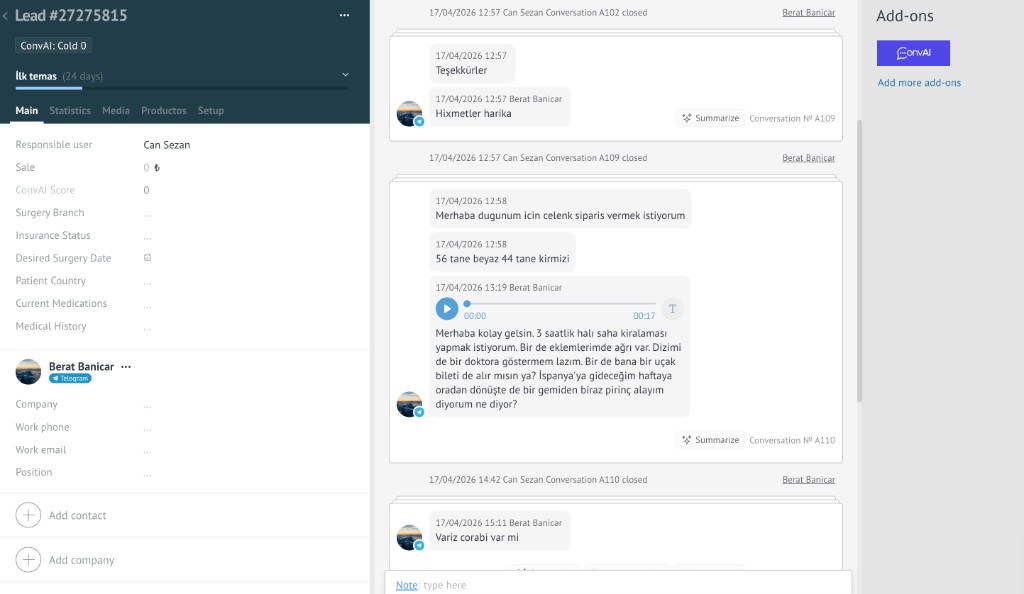The height and width of the screenshot is (594, 1024).
Task: Click Add more add-ons link
Action: (919, 83)
